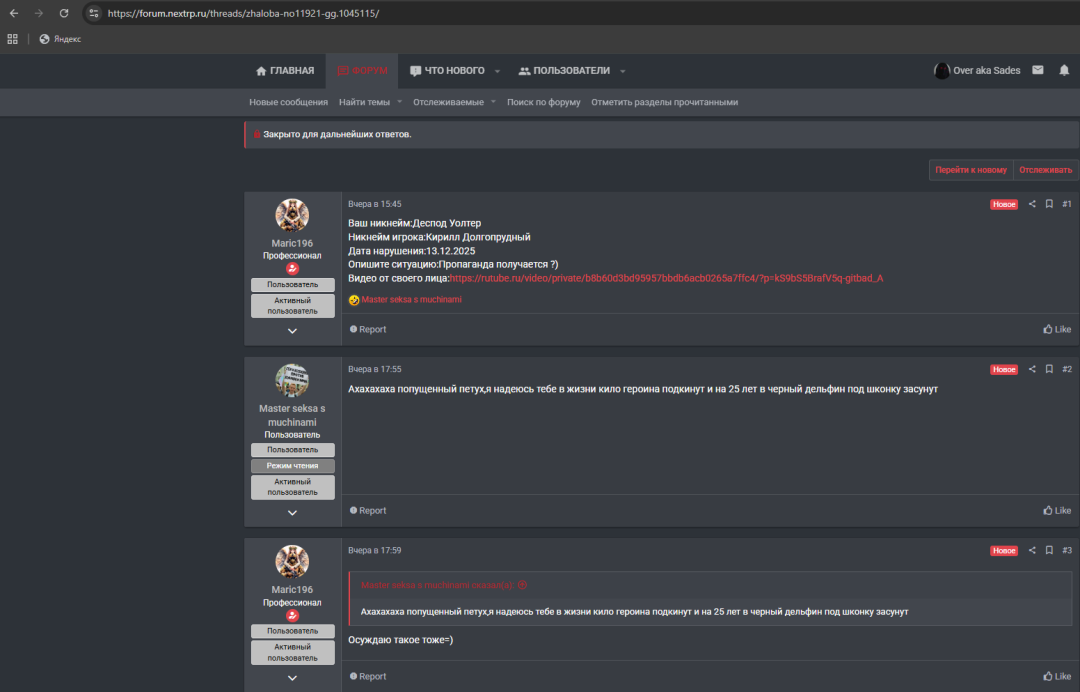Open the Найти темы dropdown
Viewport: 1080px width, 692px height.
pyautogui.click(x=369, y=101)
